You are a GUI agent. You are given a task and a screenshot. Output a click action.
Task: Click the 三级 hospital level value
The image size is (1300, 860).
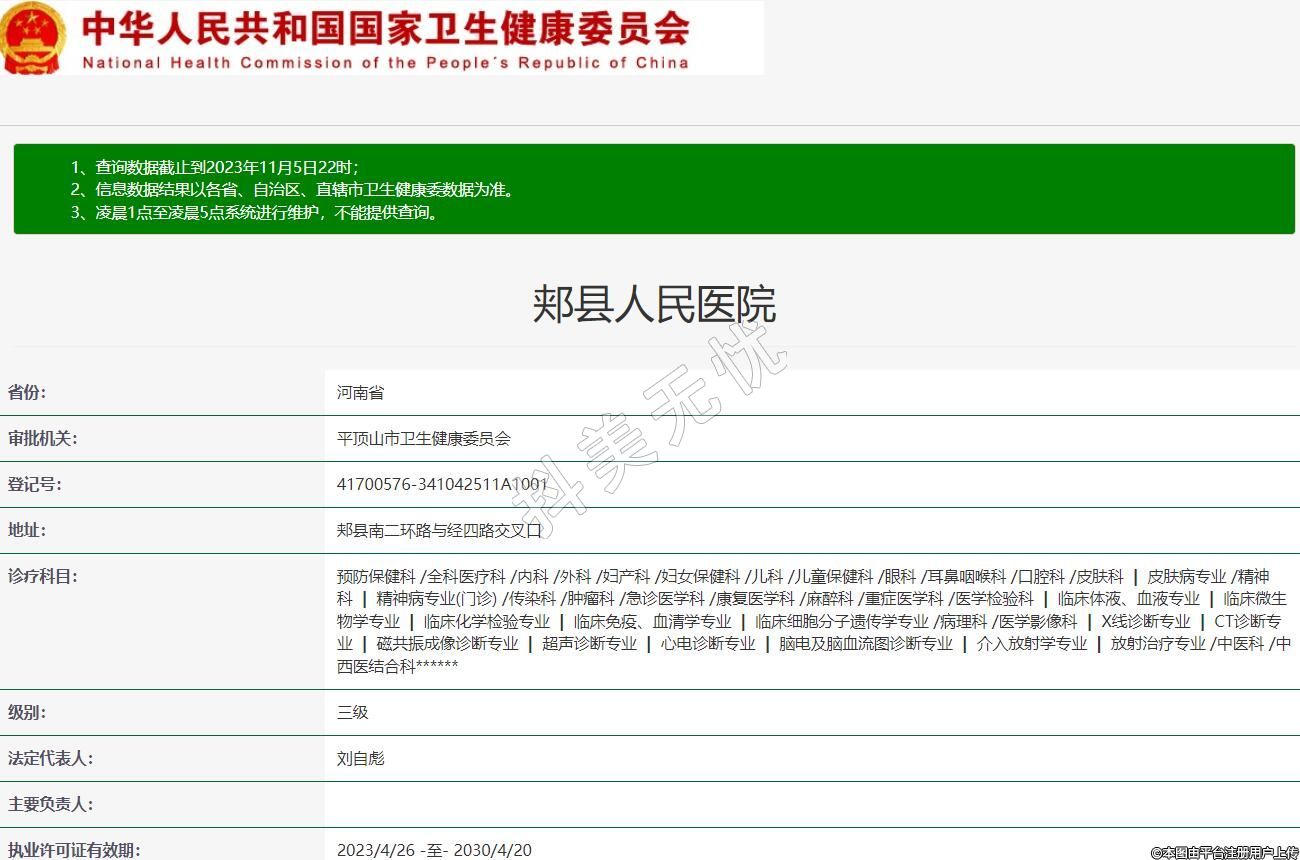pyautogui.click(x=352, y=712)
